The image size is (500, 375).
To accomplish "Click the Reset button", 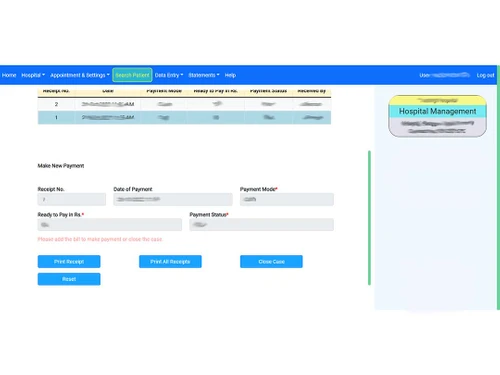I will coord(69,279).
